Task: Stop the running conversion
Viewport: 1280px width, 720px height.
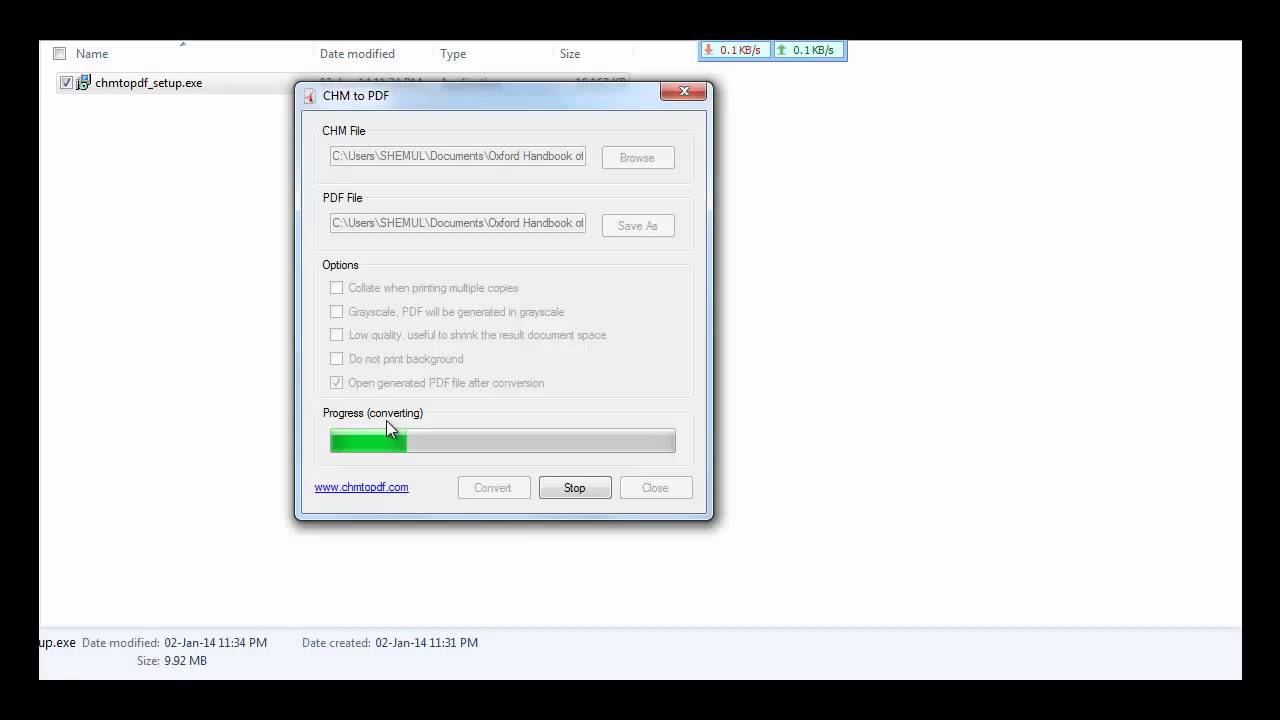Action: click(574, 488)
